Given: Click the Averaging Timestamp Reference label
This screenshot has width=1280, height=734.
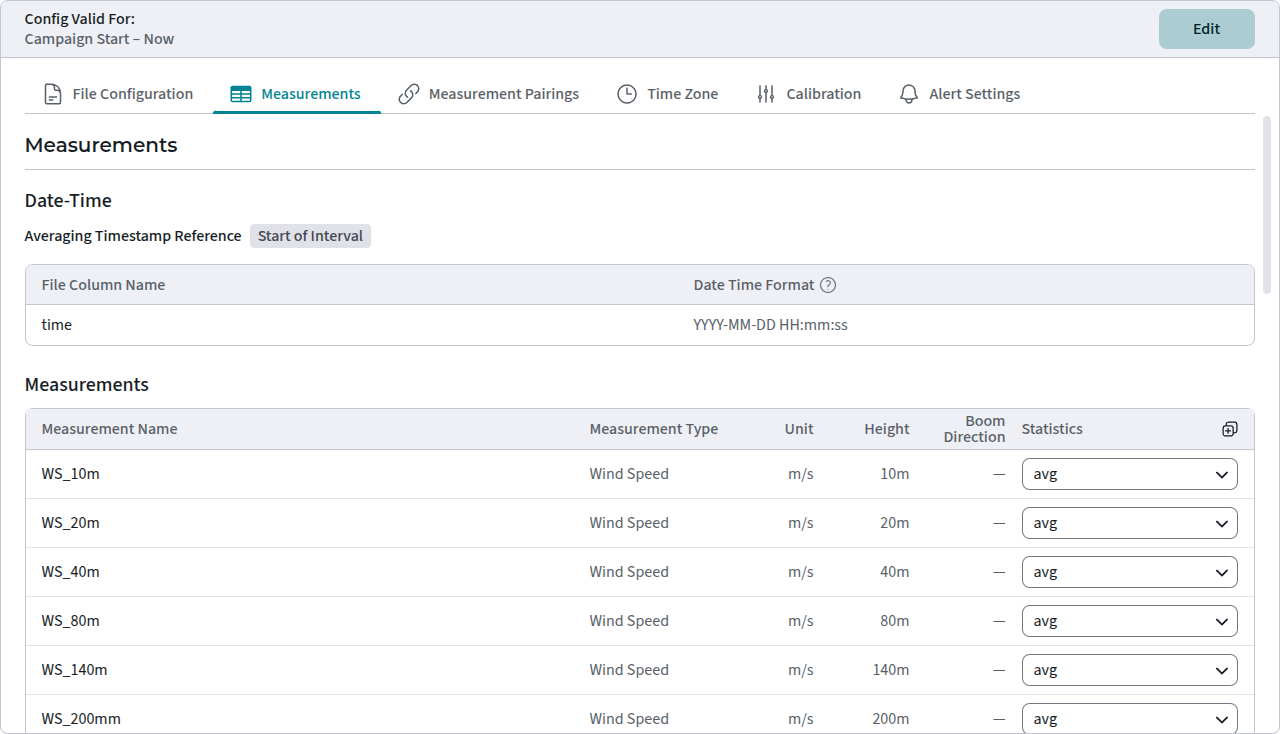Looking at the screenshot, I should (x=133, y=236).
